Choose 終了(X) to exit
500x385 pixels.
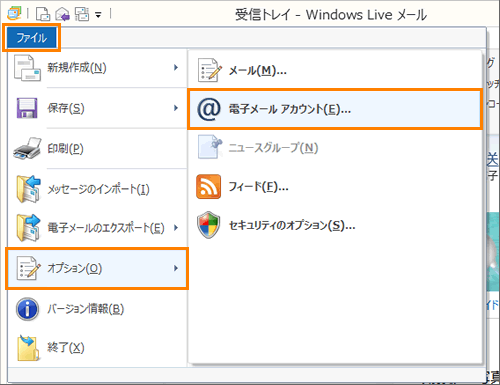coord(97,348)
